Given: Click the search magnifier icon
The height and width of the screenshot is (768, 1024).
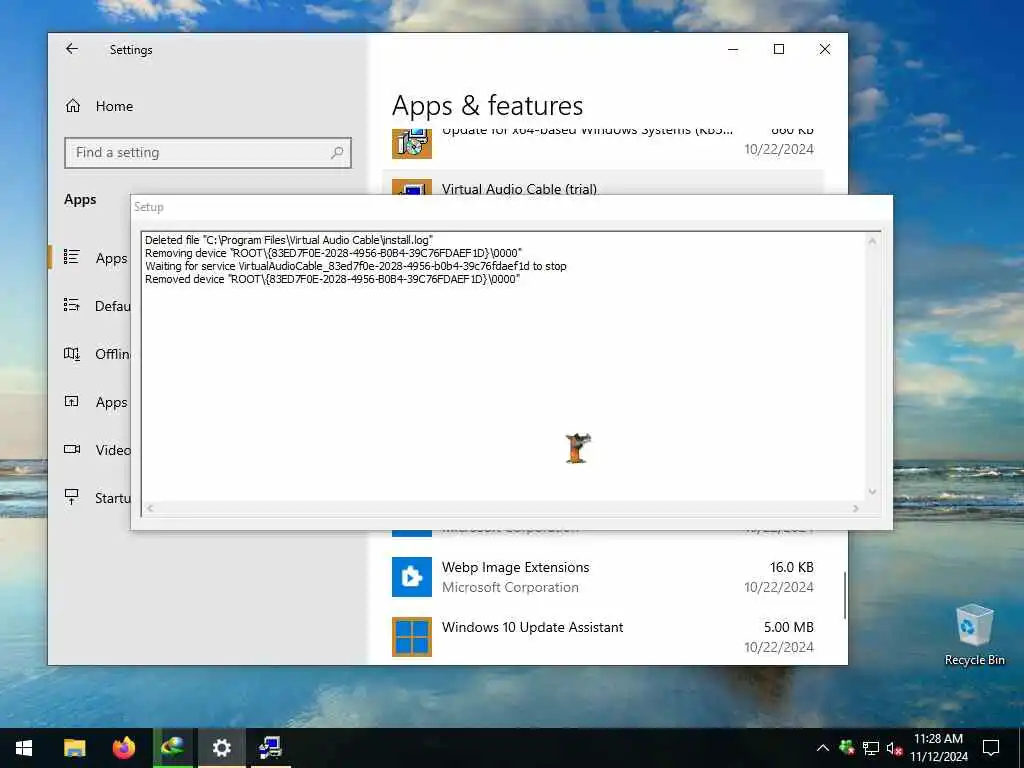Looking at the screenshot, I should [x=337, y=153].
